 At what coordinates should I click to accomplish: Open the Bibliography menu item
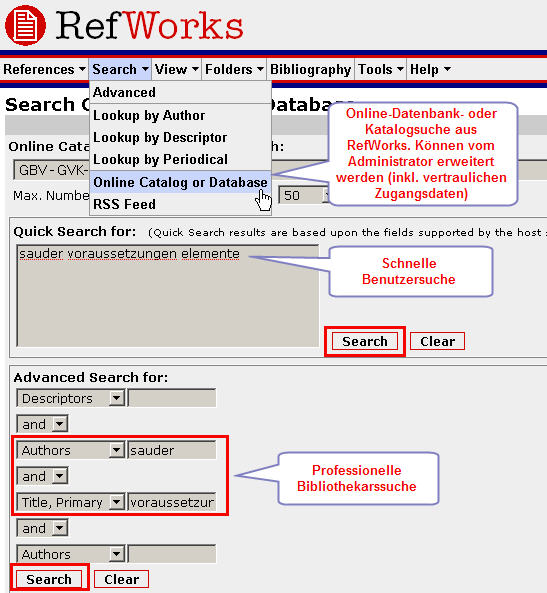[310, 70]
